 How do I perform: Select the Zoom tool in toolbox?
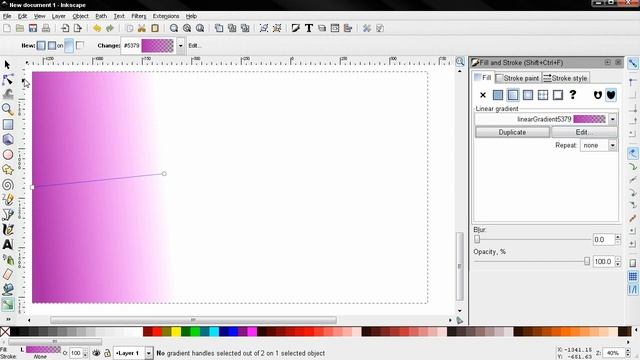coord(7,109)
